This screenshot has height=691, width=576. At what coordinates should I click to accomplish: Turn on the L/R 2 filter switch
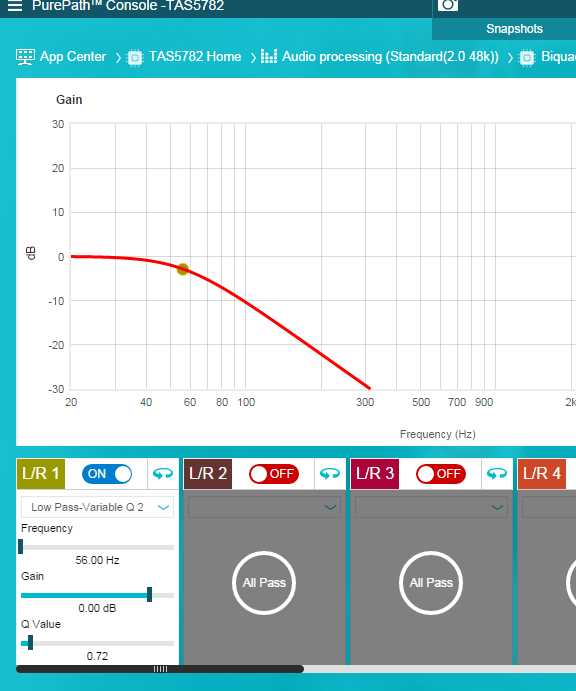pyautogui.click(x=274, y=474)
